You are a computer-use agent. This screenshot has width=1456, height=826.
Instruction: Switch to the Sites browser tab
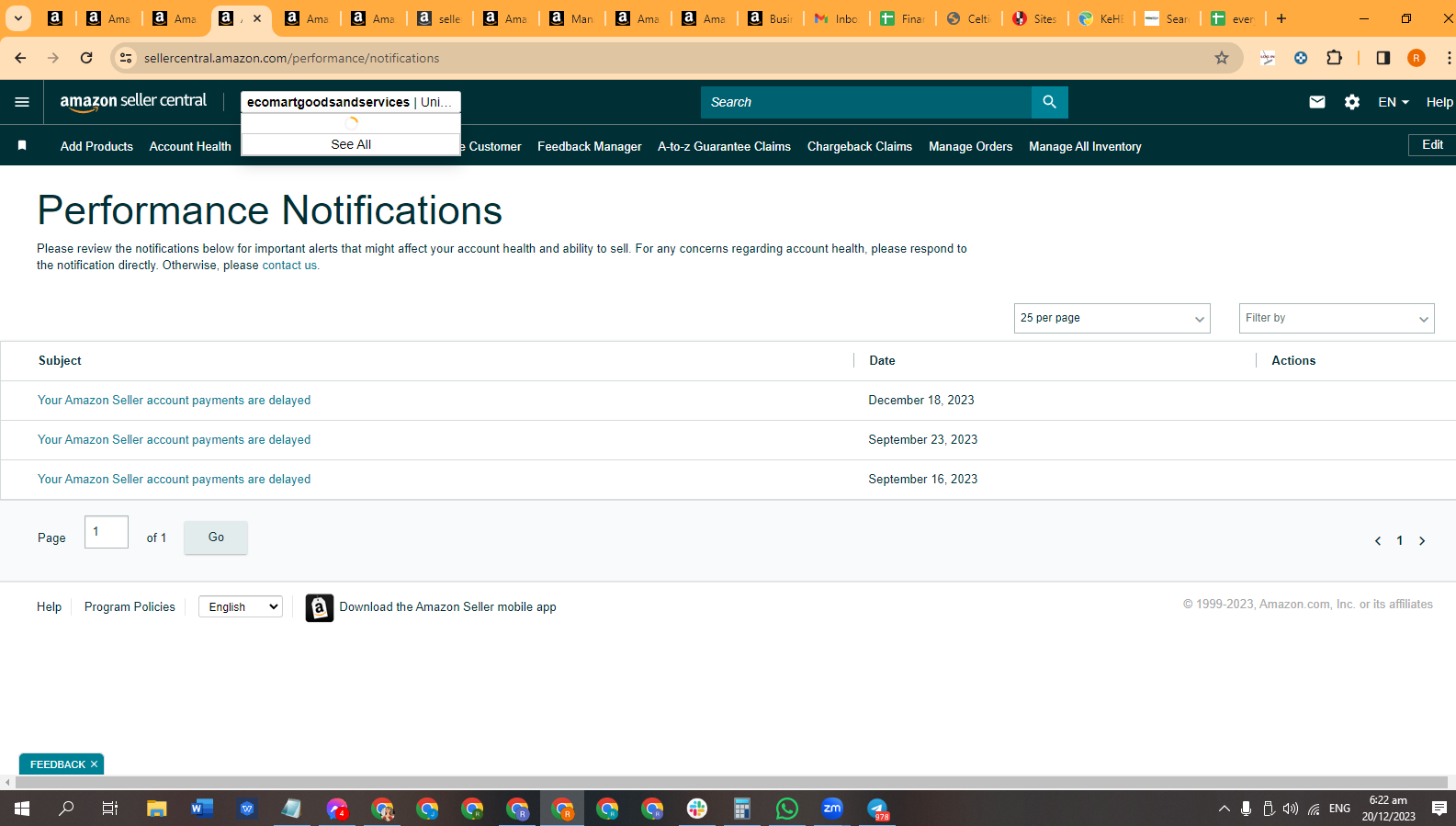(x=1034, y=18)
